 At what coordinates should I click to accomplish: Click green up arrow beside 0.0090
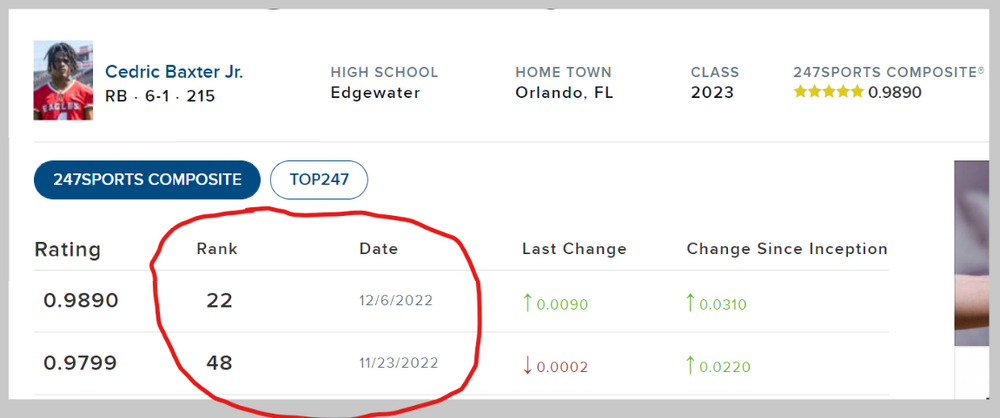coord(527,302)
